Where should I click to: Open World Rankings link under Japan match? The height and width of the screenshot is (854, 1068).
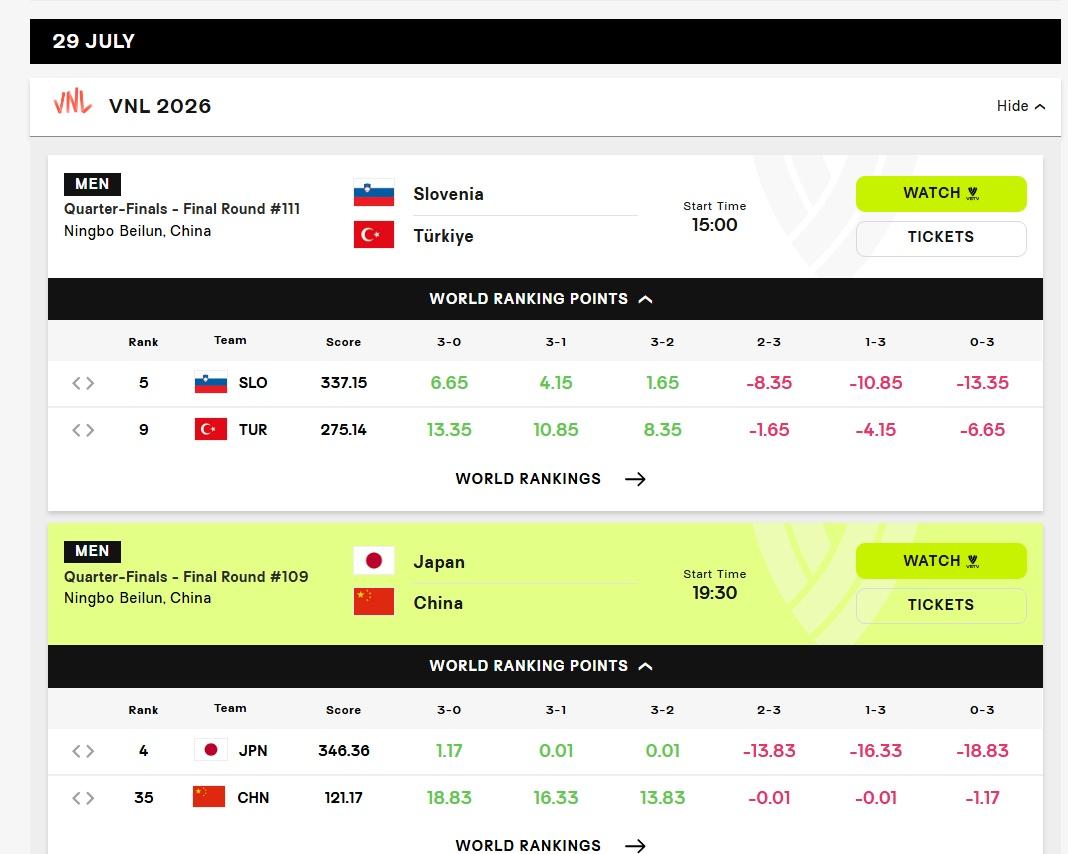coord(550,845)
